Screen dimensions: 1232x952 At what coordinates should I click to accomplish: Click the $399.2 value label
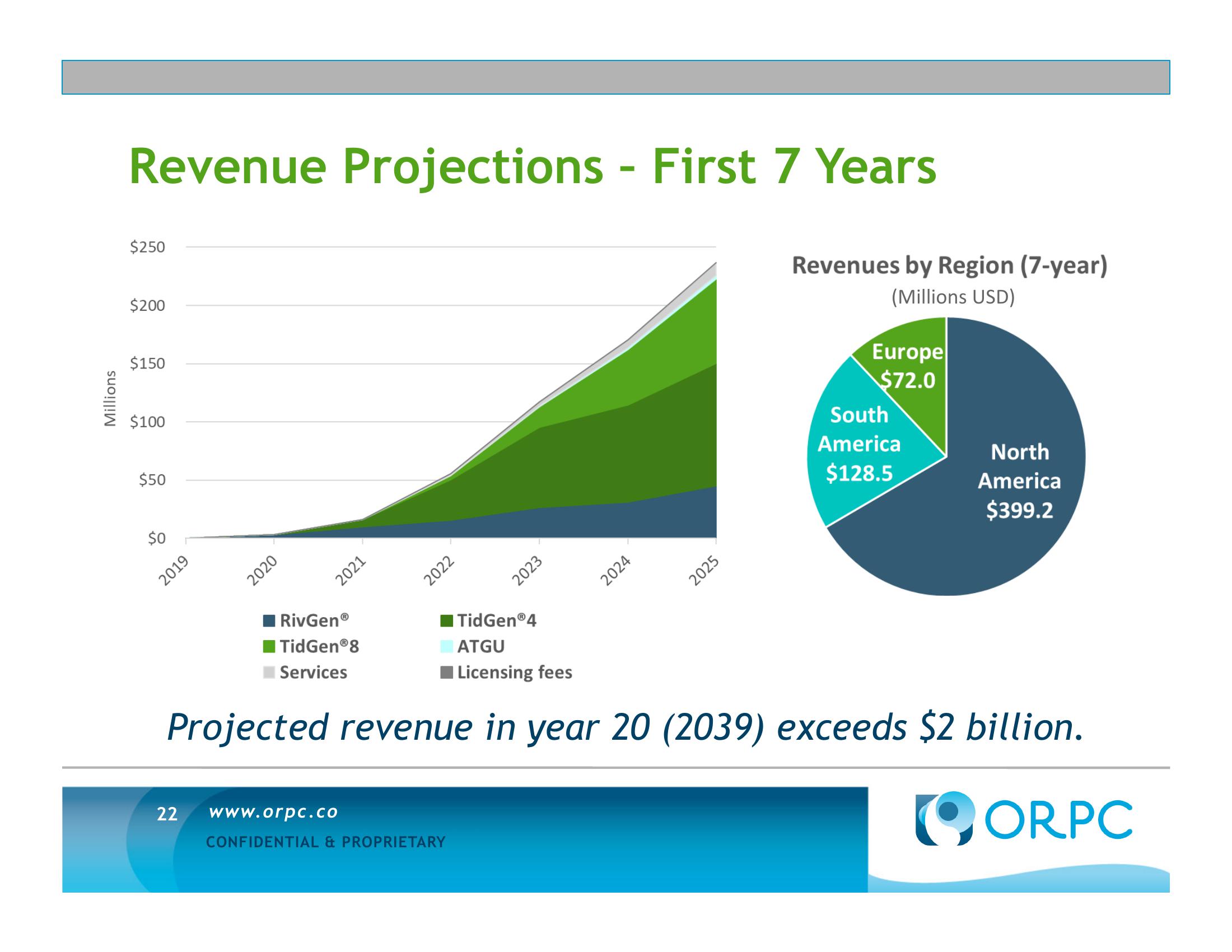tap(1019, 510)
